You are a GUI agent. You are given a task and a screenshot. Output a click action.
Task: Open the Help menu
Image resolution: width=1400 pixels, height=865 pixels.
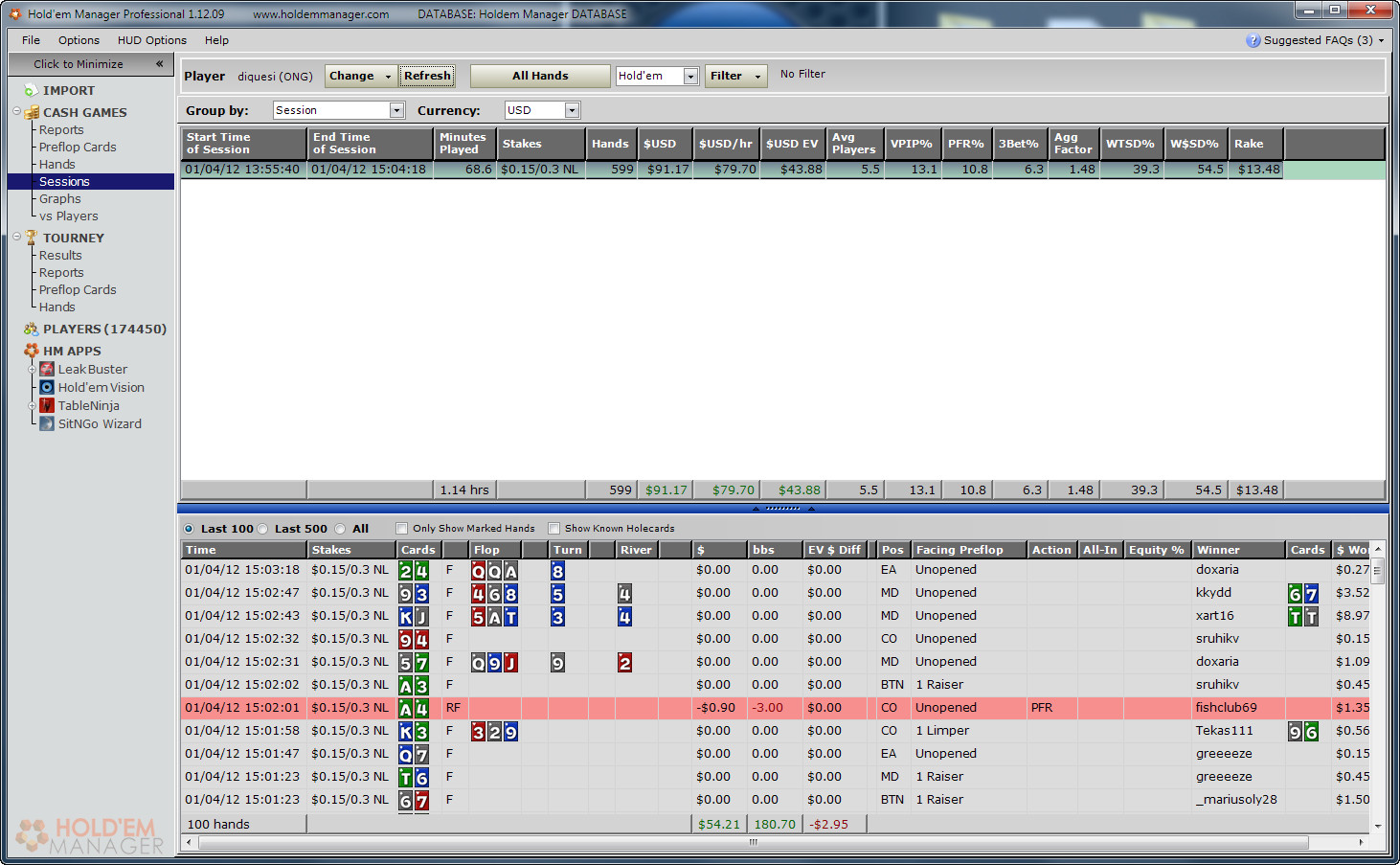click(x=217, y=40)
